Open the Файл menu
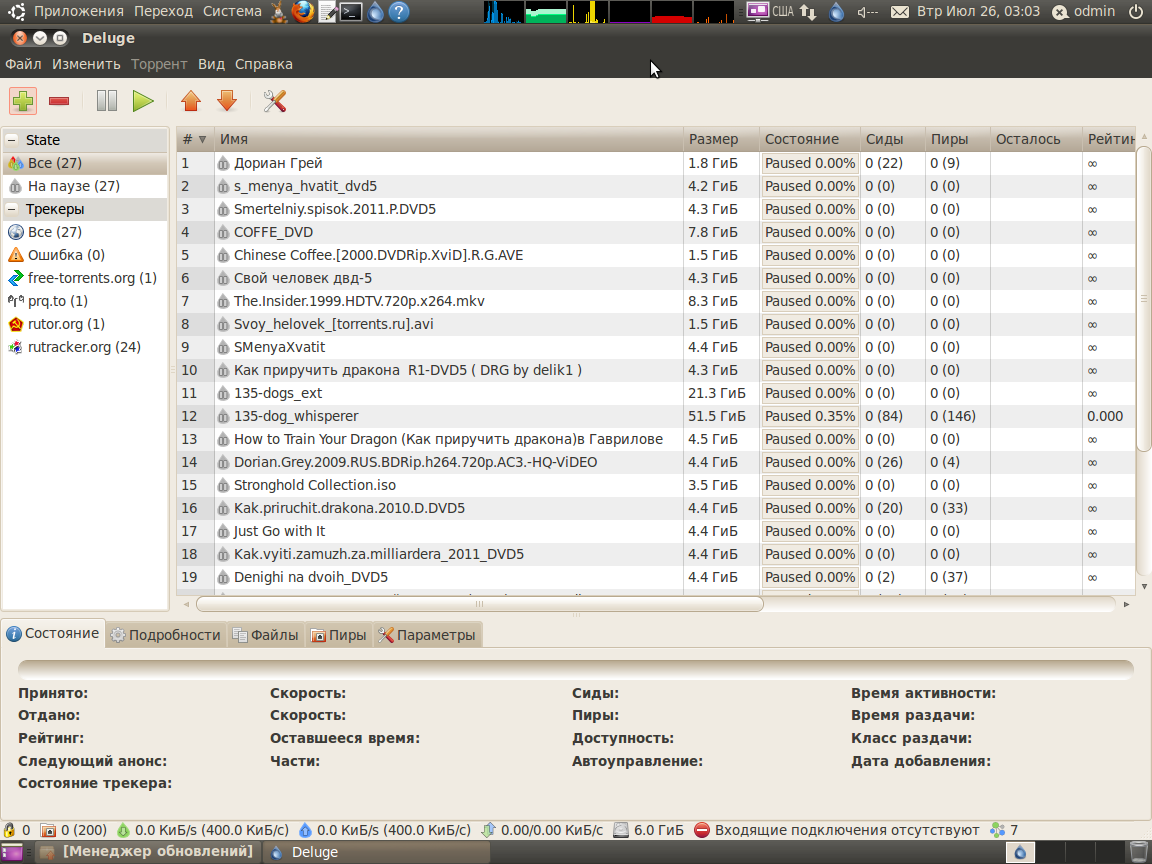This screenshot has width=1152, height=864. point(24,64)
